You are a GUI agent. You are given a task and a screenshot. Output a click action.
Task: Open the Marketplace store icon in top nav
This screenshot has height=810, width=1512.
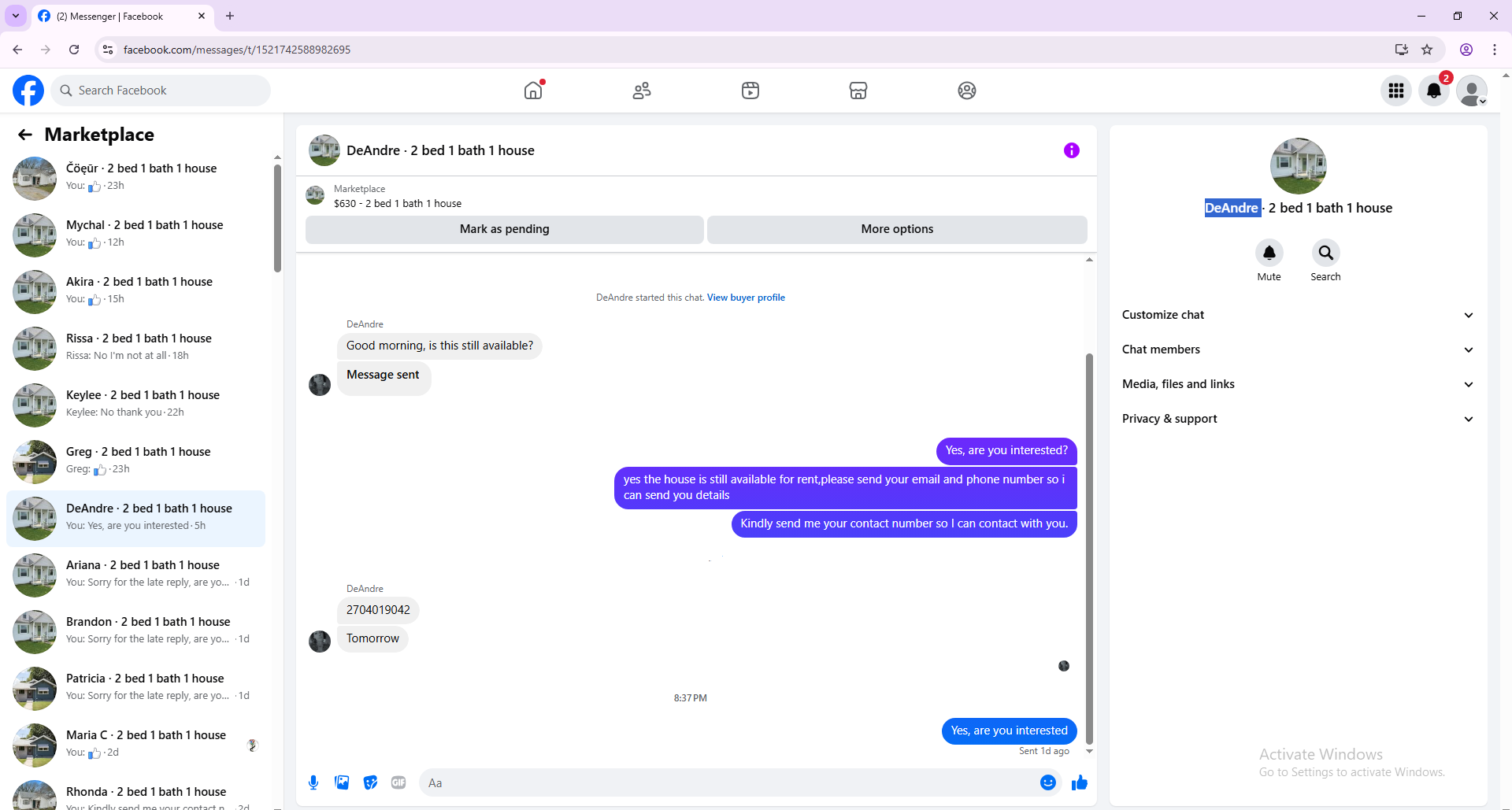coord(858,91)
